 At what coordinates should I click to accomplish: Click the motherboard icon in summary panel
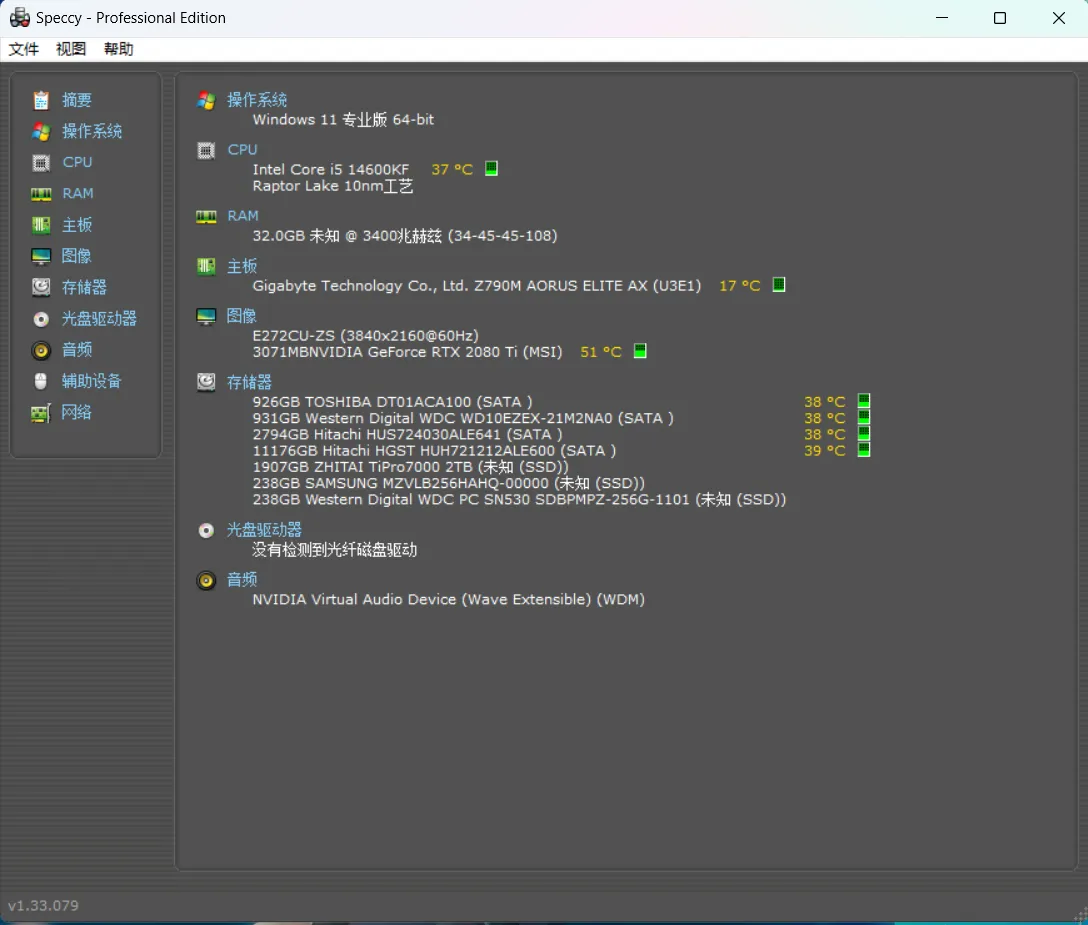point(206,266)
